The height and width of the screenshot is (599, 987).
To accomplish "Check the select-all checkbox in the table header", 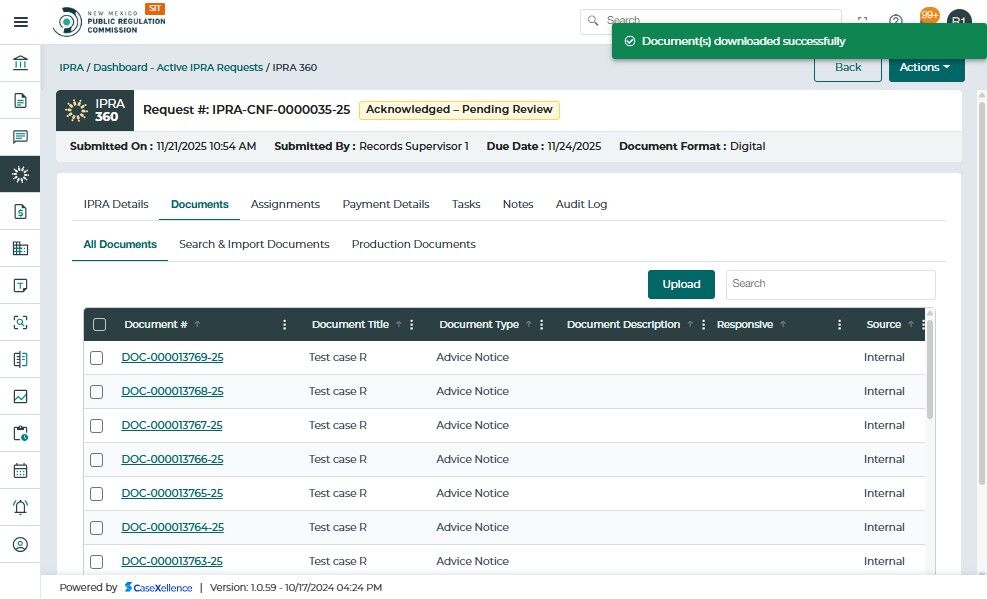I will pyautogui.click(x=99, y=324).
